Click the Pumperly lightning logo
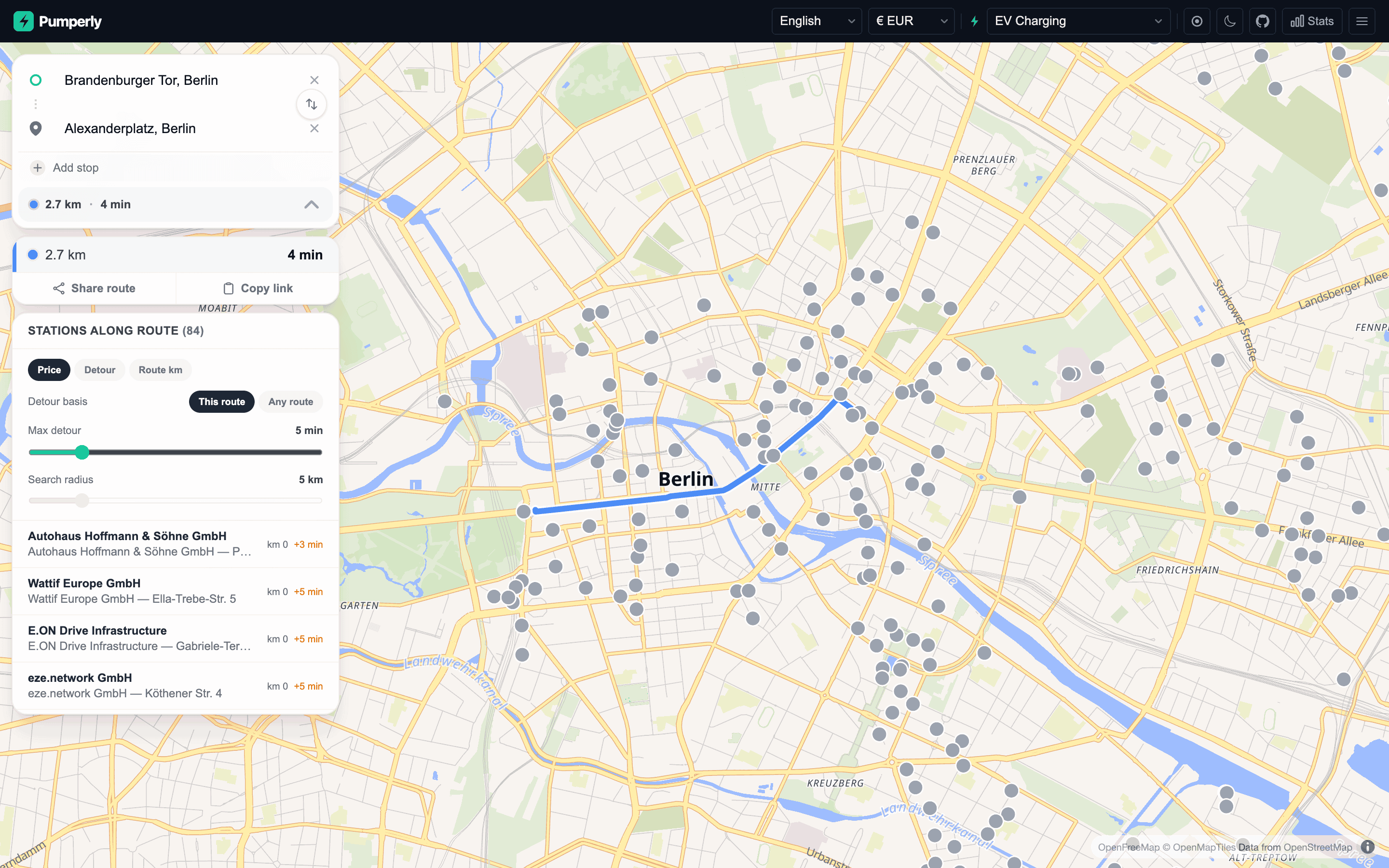 pos(24,21)
